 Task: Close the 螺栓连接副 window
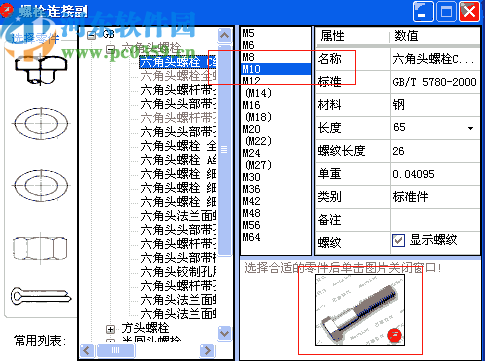pos(470,12)
